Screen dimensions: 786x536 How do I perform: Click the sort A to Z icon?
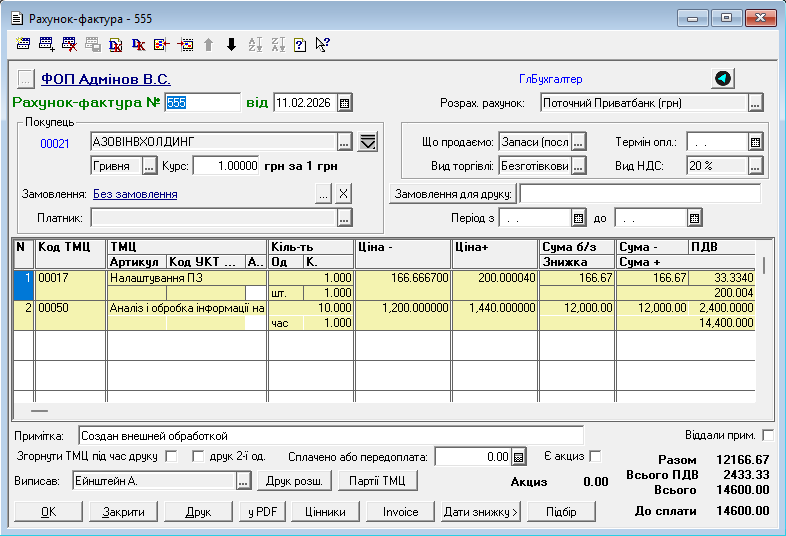tap(255, 44)
